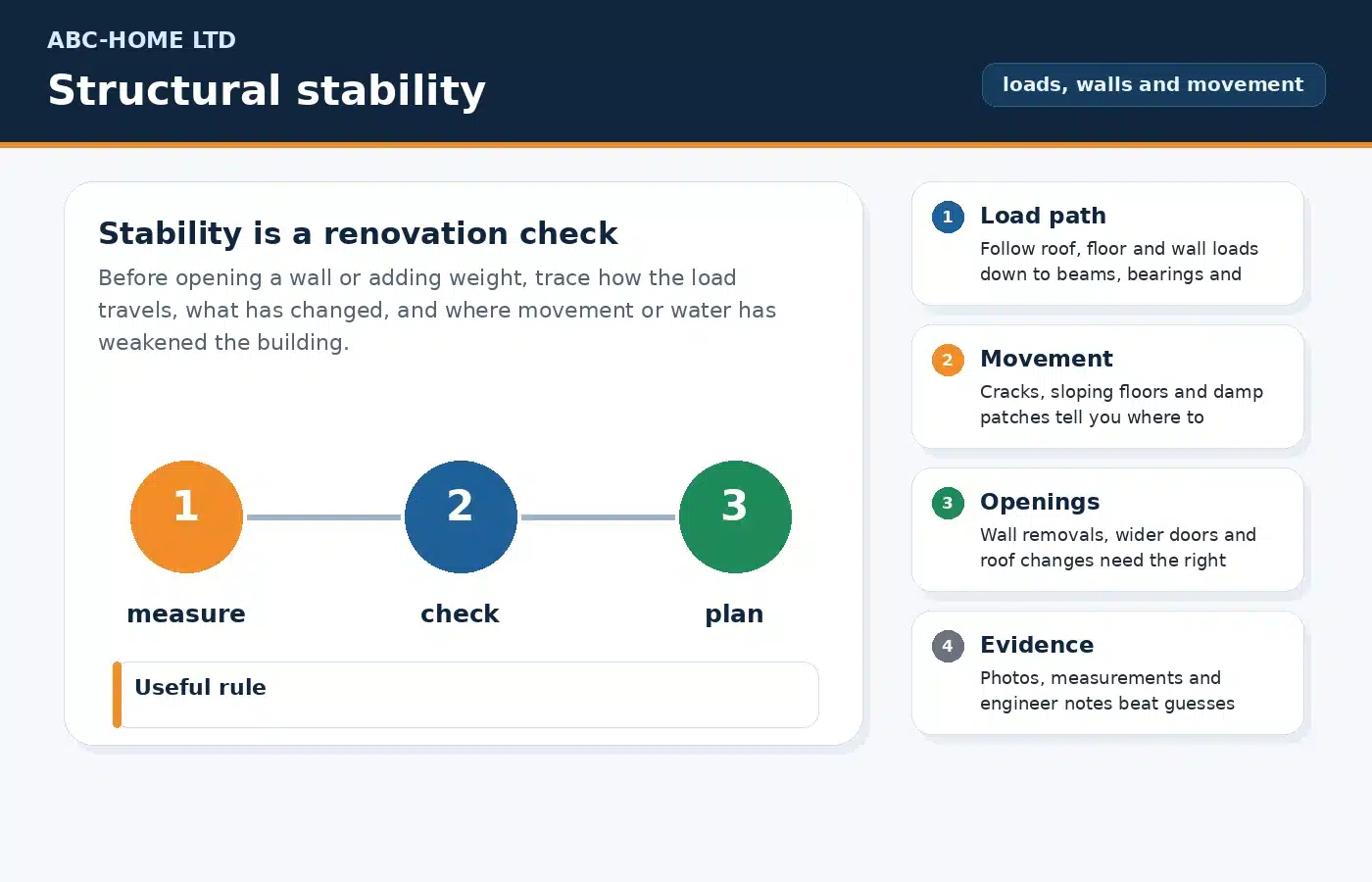Click the ABC-HOME LTD company name

pyautogui.click(x=142, y=40)
